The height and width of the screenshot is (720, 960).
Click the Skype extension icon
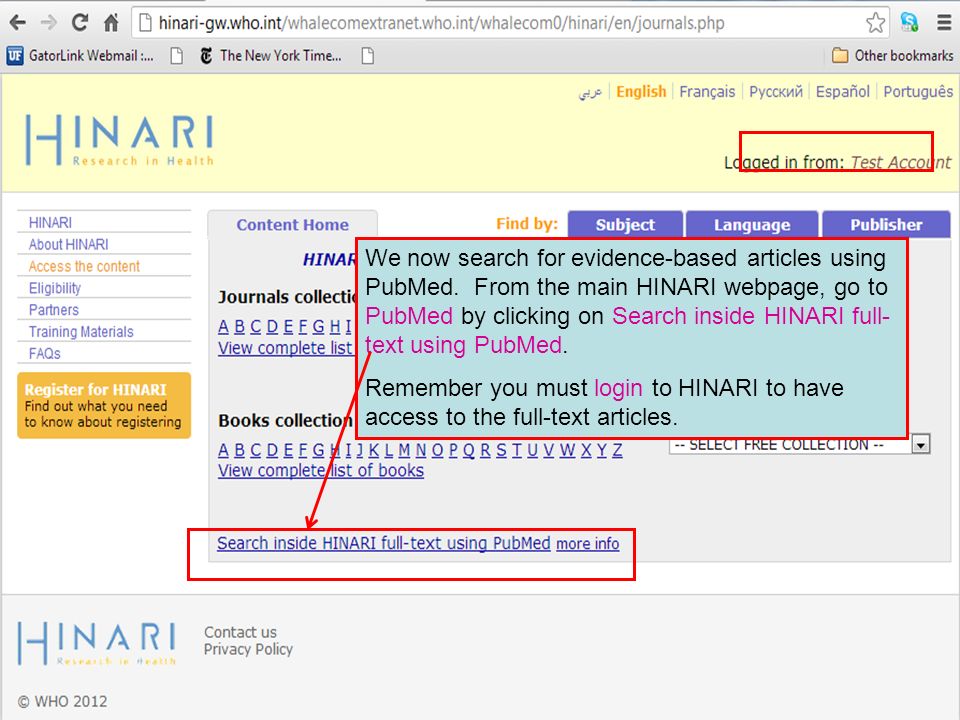(x=909, y=23)
